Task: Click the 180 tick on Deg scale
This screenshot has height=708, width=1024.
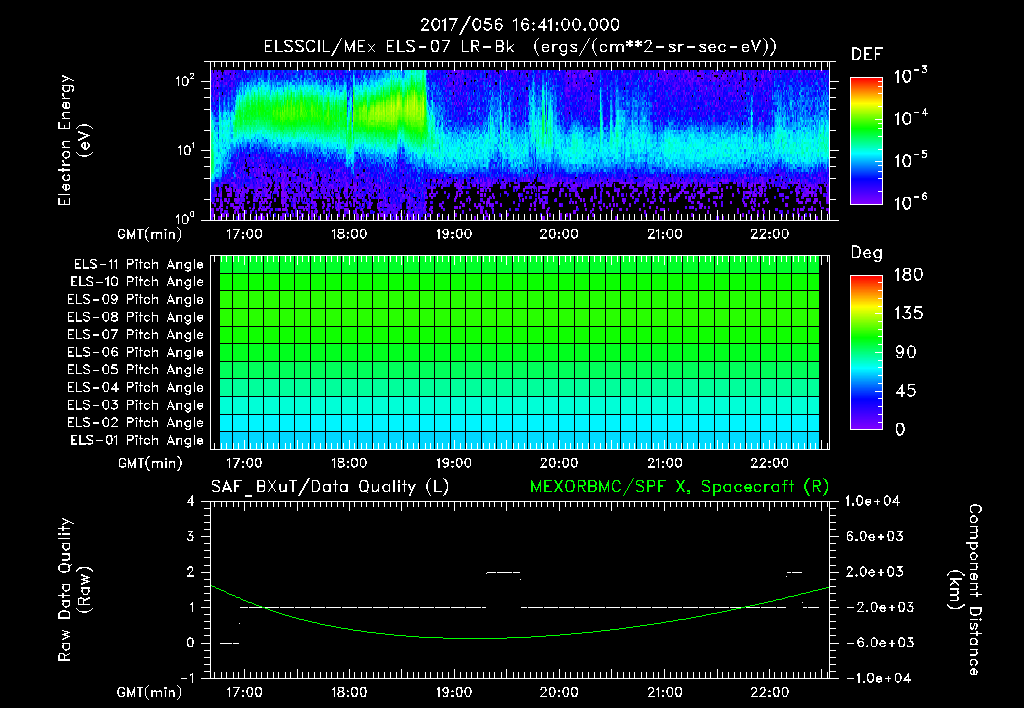Action: tap(908, 275)
